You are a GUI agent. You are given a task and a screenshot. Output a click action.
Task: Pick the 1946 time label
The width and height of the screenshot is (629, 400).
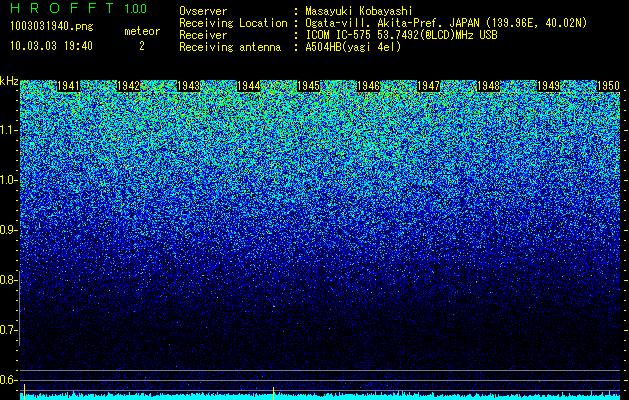point(369,86)
